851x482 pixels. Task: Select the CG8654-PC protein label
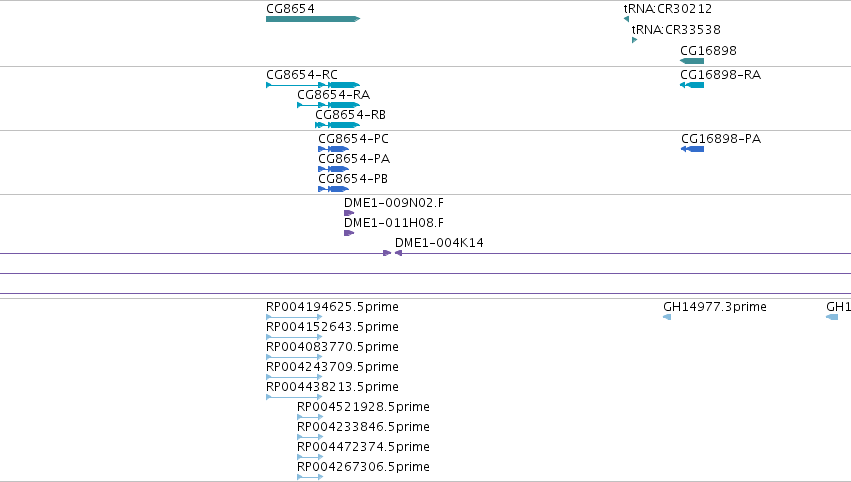pos(353,139)
